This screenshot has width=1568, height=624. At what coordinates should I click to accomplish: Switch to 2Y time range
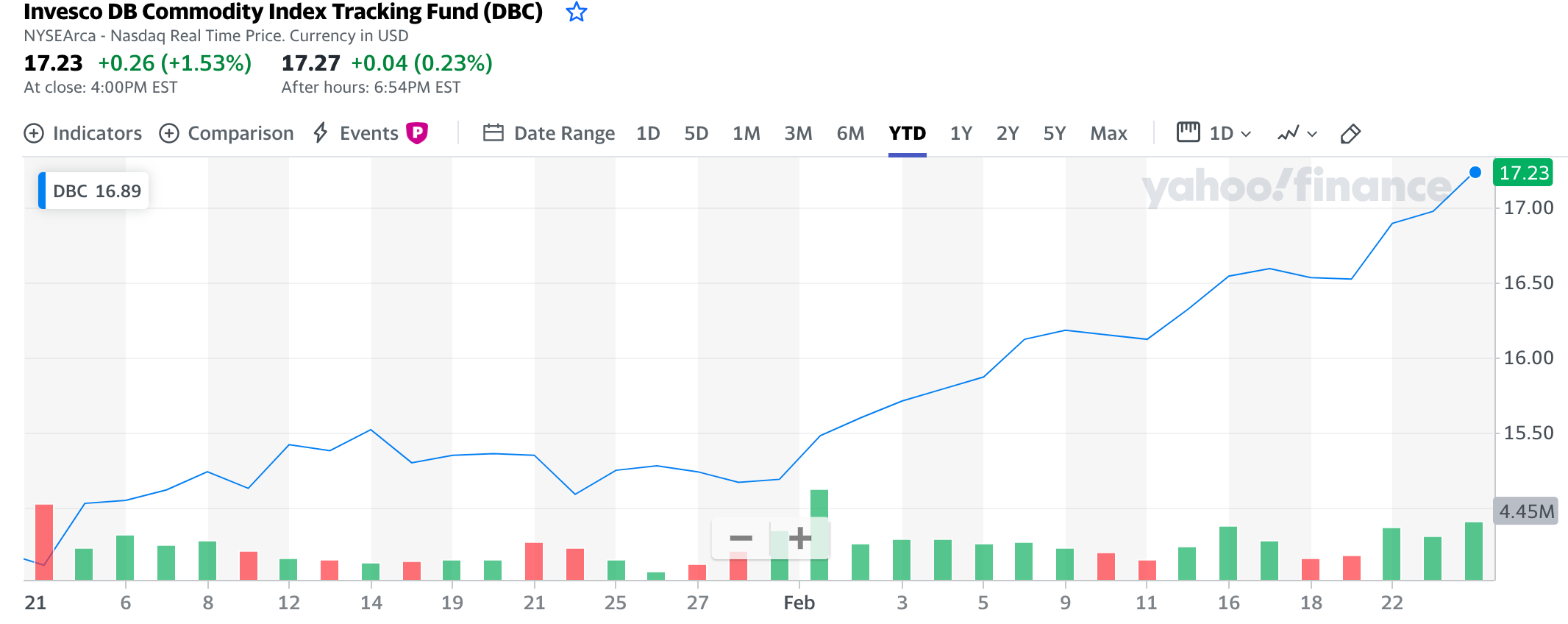click(1008, 133)
